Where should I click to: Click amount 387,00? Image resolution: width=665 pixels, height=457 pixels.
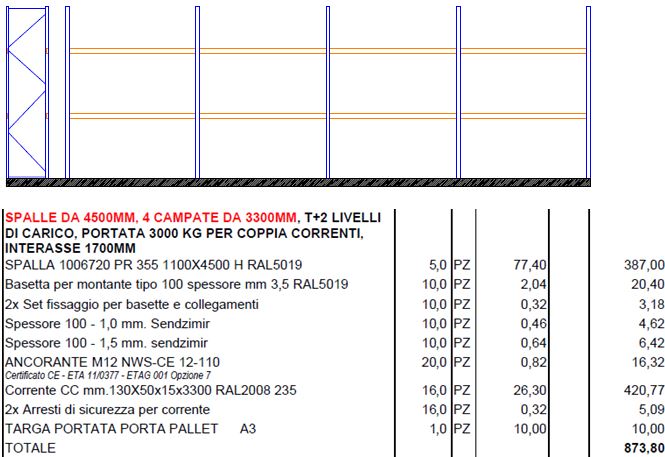pyautogui.click(x=644, y=265)
